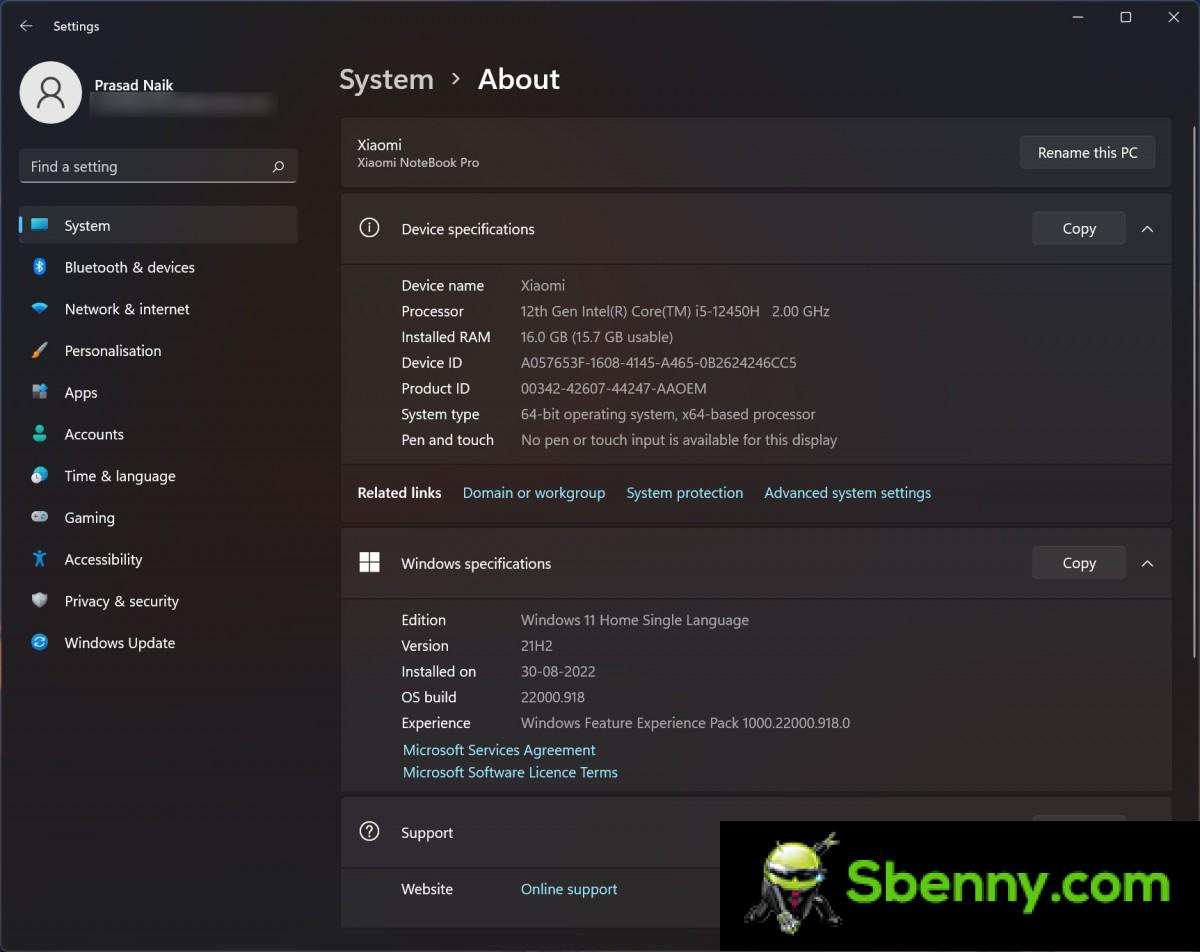Click the user profile avatar icon
The width and height of the screenshot is (1200, 952).
[x=50, y=93]
